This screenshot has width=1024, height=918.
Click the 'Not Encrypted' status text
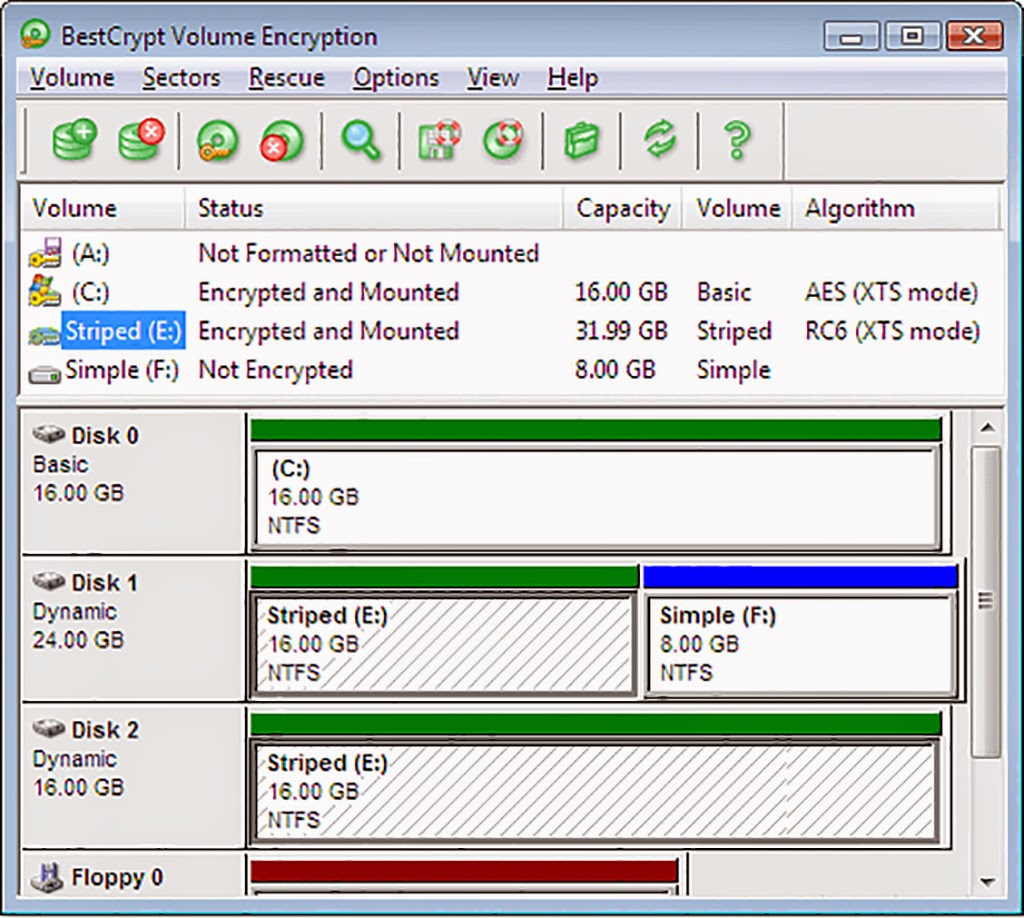[276, 370]
